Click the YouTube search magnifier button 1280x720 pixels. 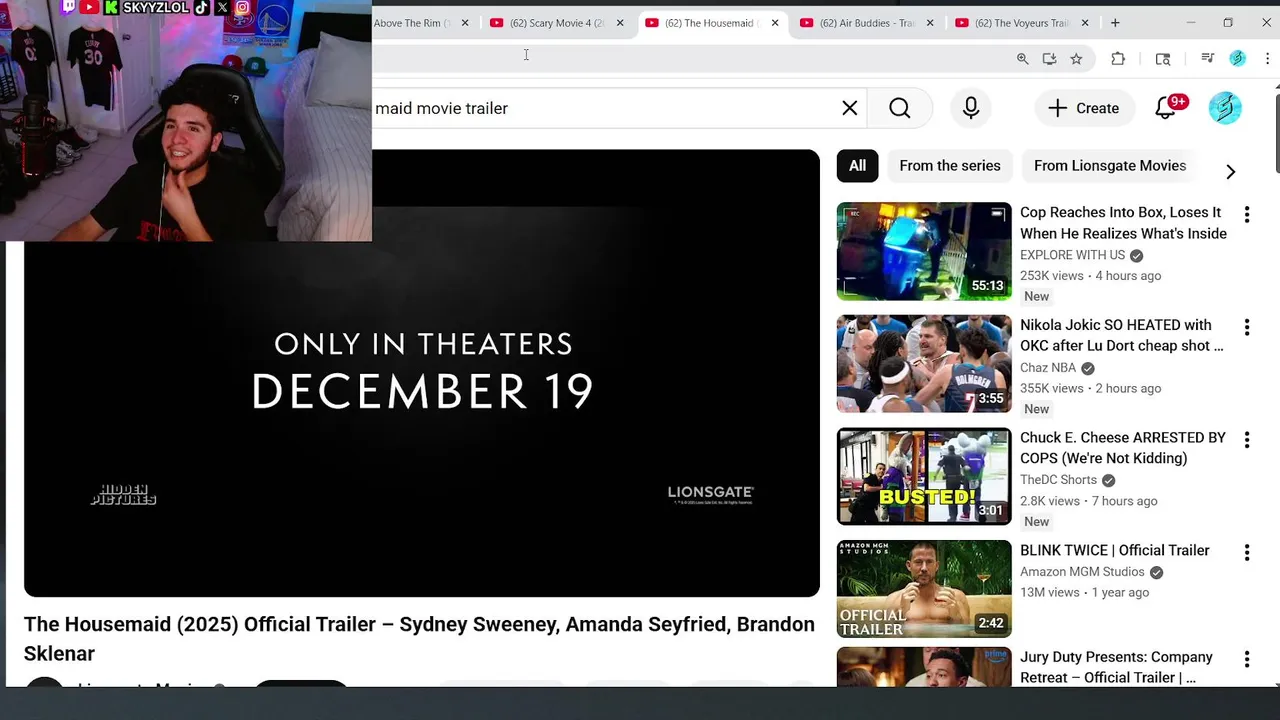click(x=900, y=108)
